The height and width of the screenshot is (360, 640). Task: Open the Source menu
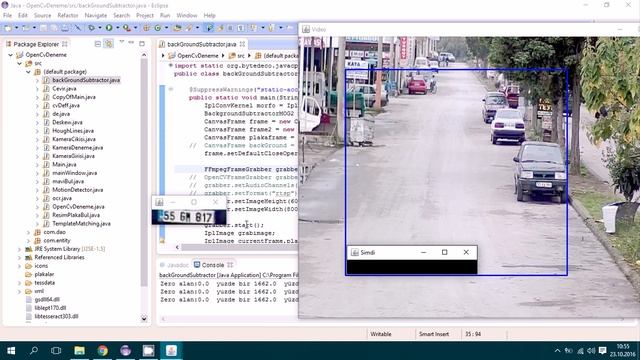42,15
